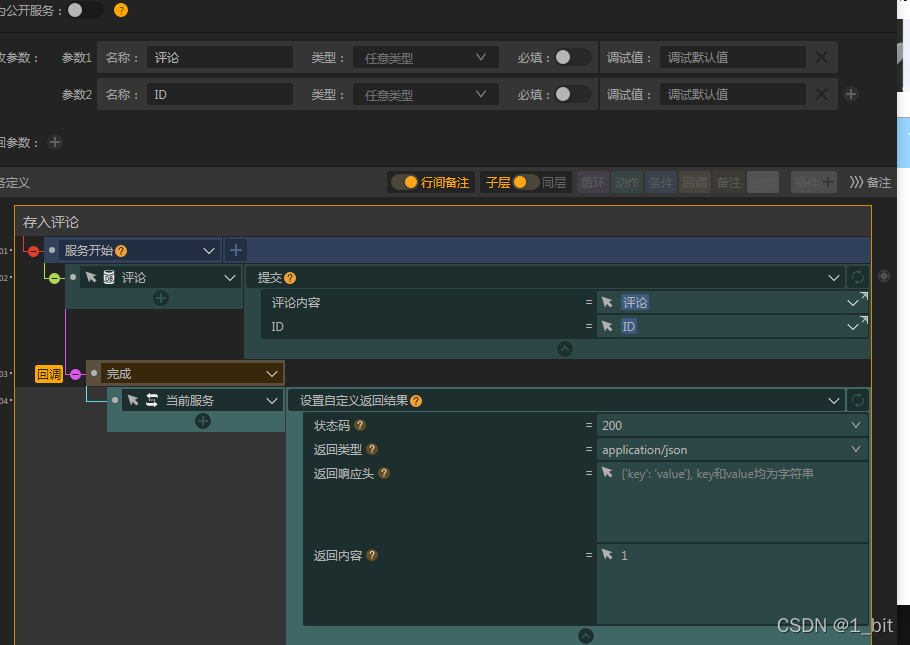Screen dimensions: 910x645
Task: Edit the name field containing 评论
Action: tap(219, 57)
